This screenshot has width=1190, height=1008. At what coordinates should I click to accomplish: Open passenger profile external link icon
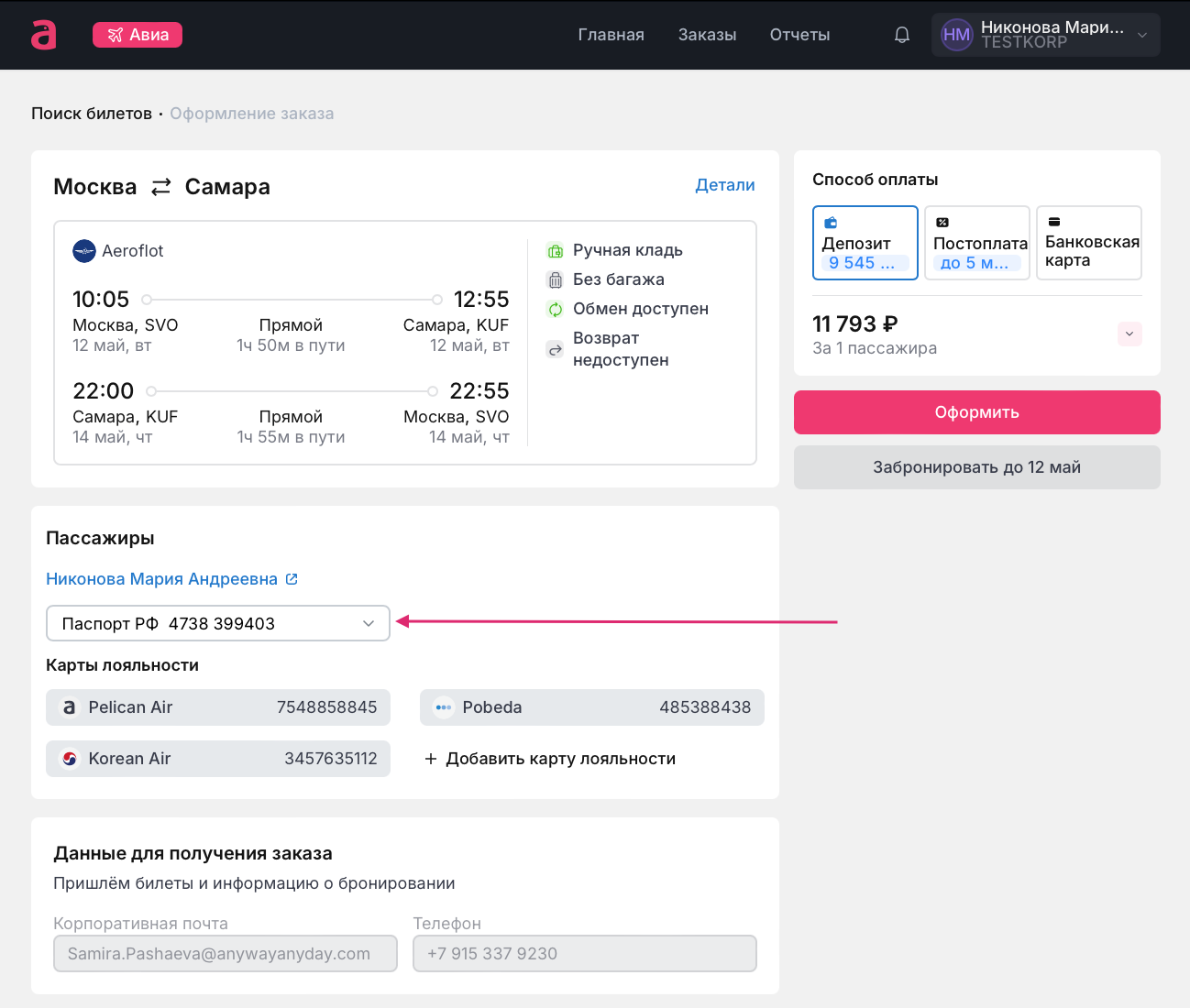pyautogui.click(x=292, y=579)
